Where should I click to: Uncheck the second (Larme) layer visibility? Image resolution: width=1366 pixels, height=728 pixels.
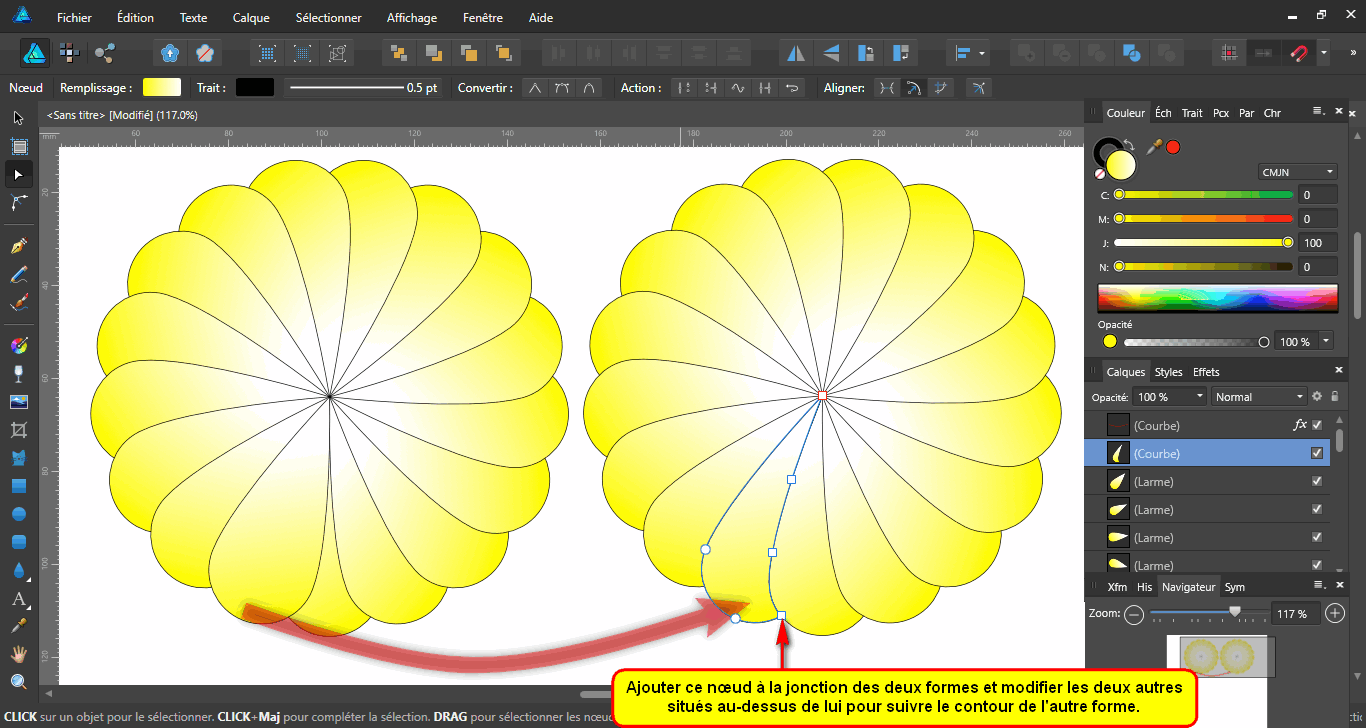[x=1317, y=510]
